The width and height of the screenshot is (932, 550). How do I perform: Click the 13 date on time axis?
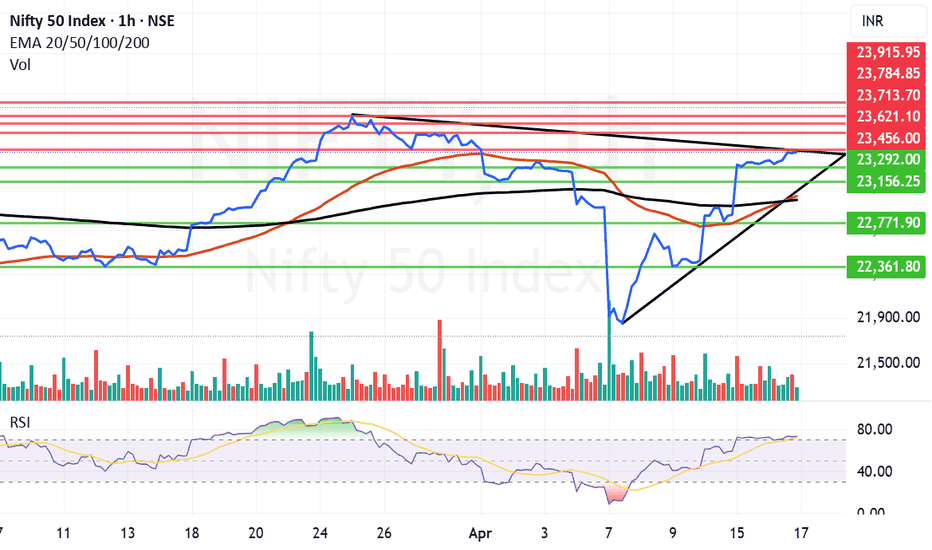tap(127, 533)
